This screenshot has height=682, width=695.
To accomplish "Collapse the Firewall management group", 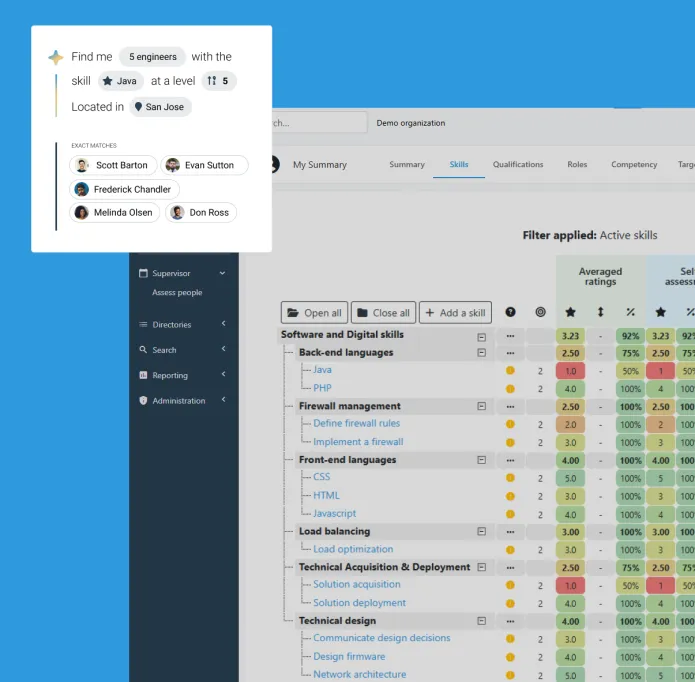I will coord(481,407).
